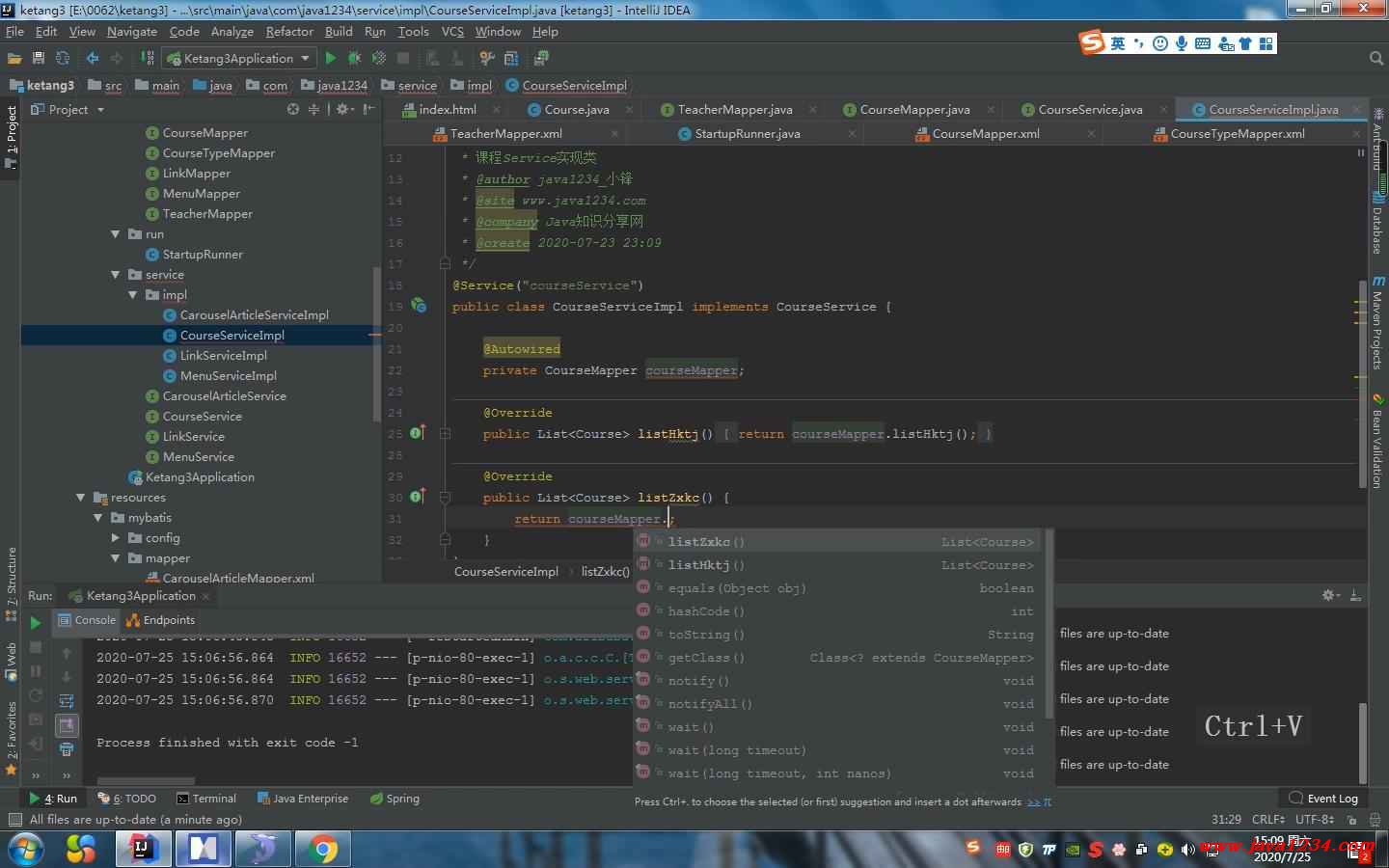Open the Terminal tool window button
The width and height of the screenshot is (1389, 868).
point(206,799)
